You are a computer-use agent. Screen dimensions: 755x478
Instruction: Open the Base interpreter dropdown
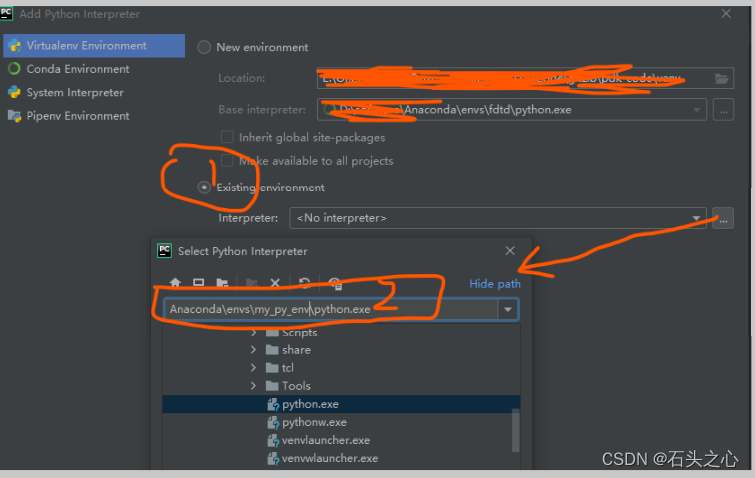click(x=697, y=110)
